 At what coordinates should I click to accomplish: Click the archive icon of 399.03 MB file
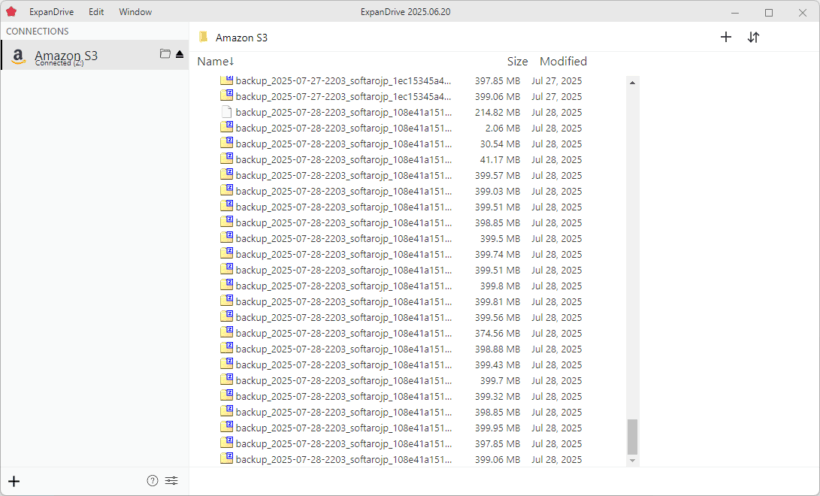(226, 190)
